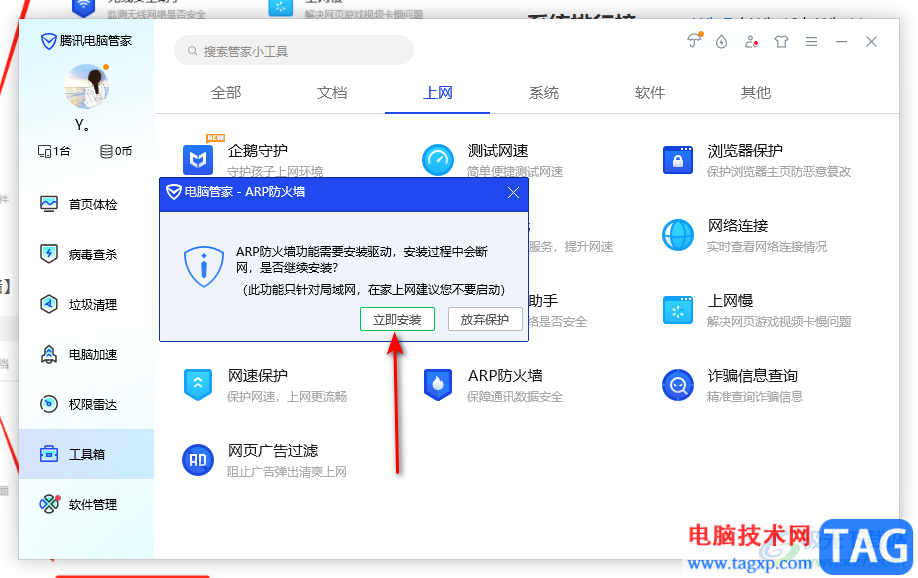Viewport: 918px width, 578px height.
Task: Switch to the 软件 tab
Action: coord(650,93)
